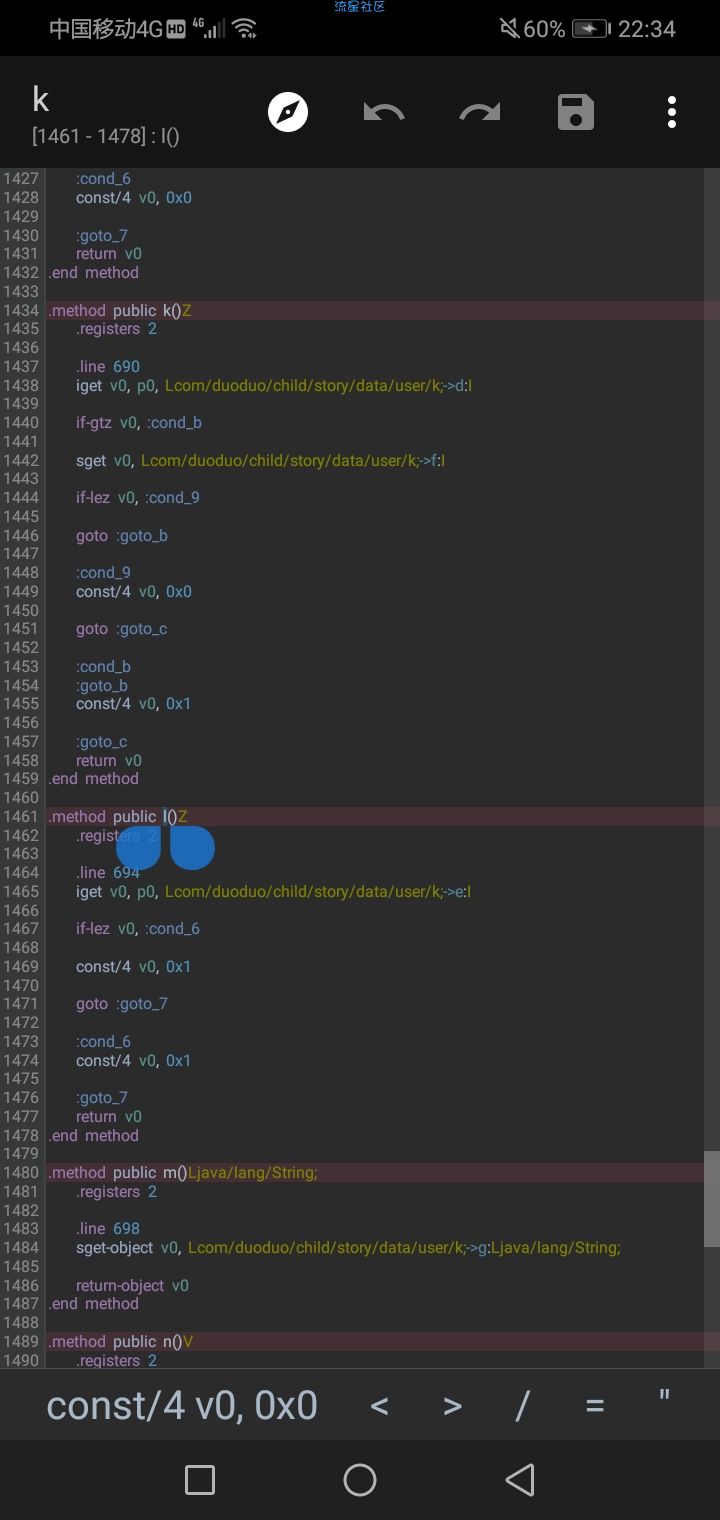Tap '.end method' on line 1459
Viewport: 720px width, 1520px height.
94,779
